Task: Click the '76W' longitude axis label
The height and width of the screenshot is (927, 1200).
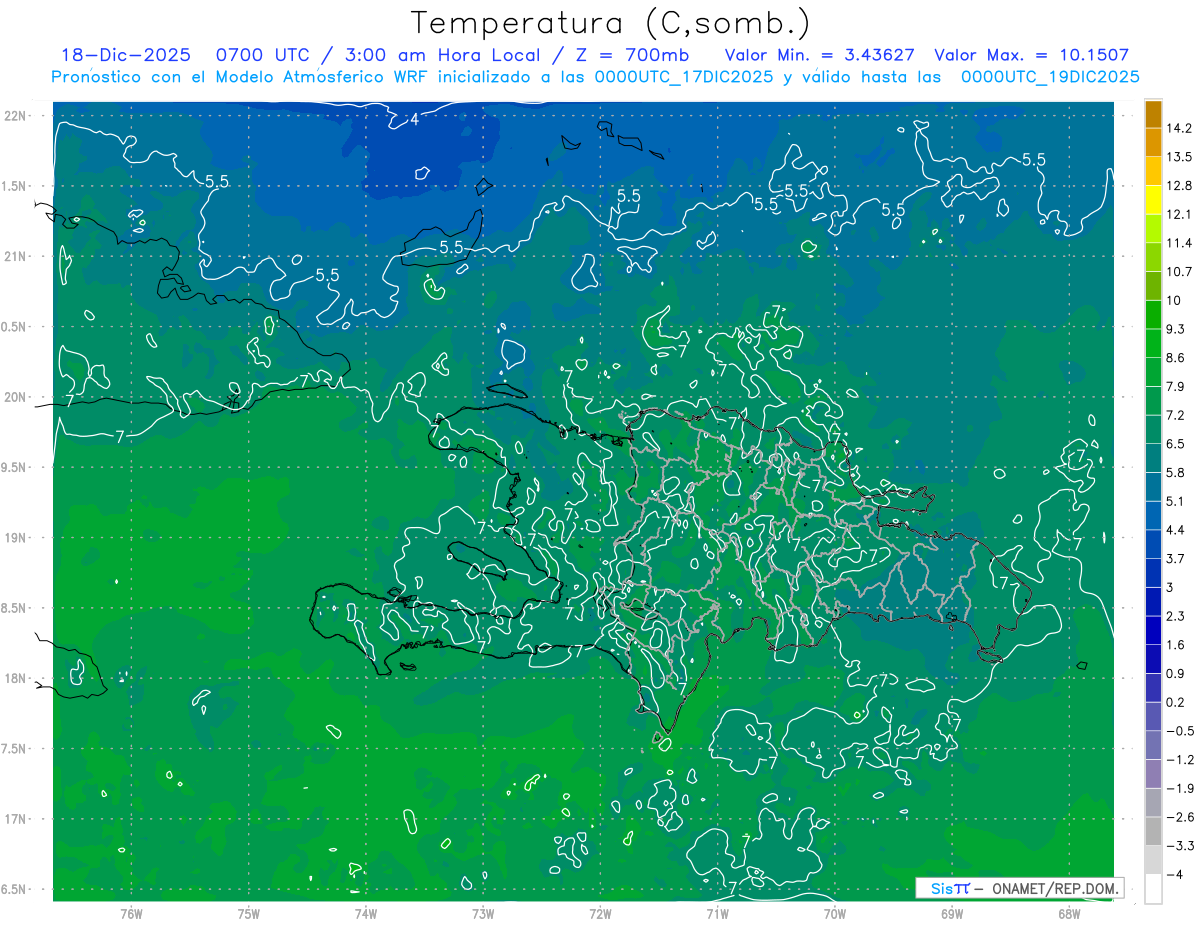Action: coord(131,913)
